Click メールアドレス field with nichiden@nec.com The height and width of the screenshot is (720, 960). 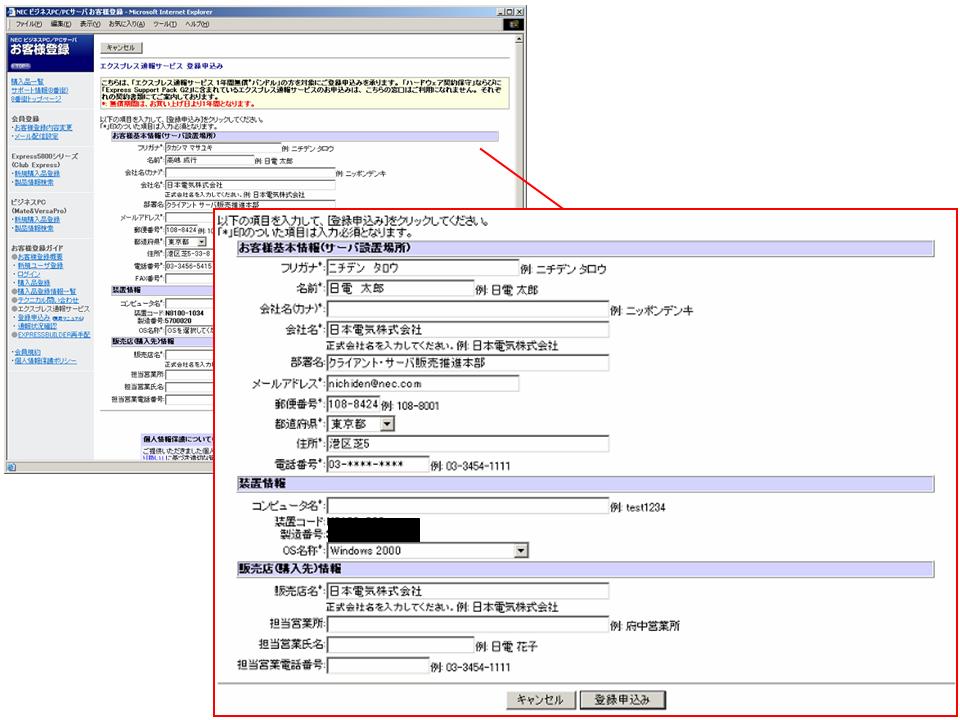[423, 383]
